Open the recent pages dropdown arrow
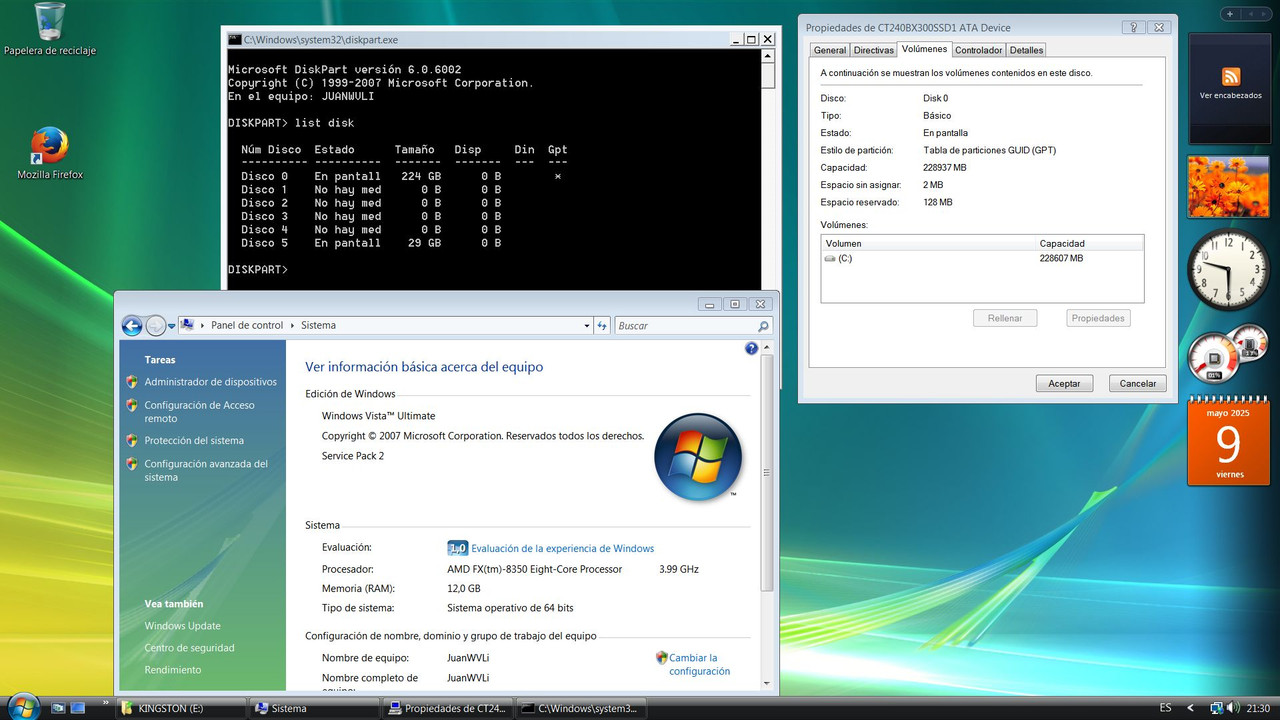This screenshot has height=720, width=1280. point(172,326)
